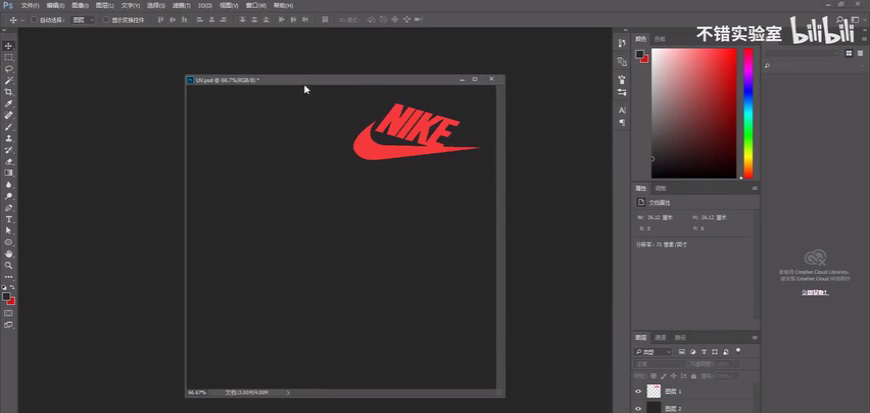Viewport: 870px width, 413px height.
Task: Click the Creative Cloud get-it-now link
Action: [x=815, y=293]
